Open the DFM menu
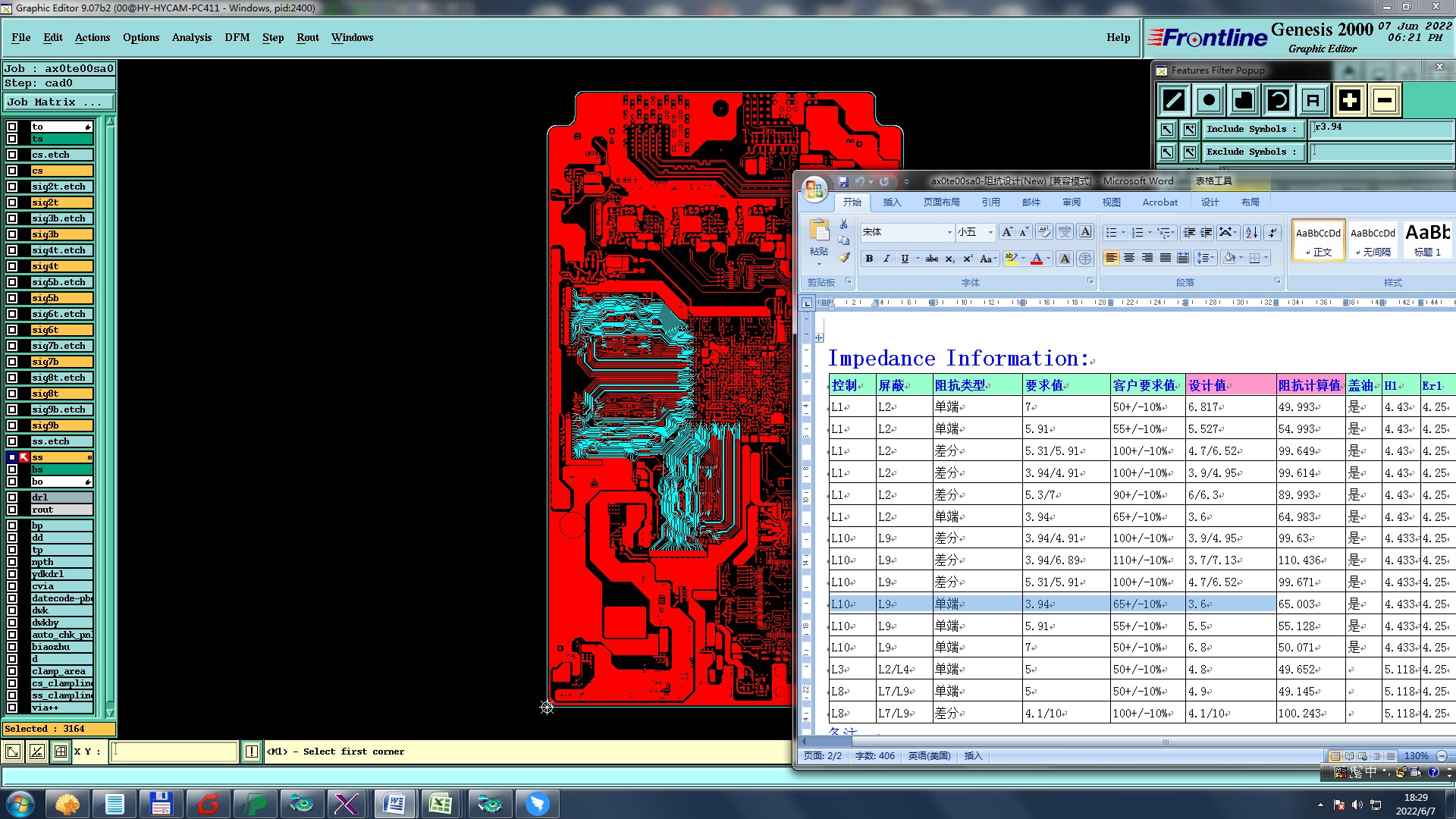The image size is (1456, 819). [x=237, y=37]
